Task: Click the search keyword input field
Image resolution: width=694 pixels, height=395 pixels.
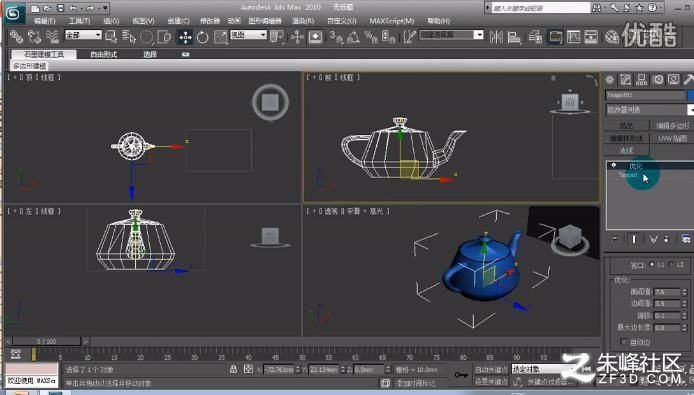Action: point(541,8)
